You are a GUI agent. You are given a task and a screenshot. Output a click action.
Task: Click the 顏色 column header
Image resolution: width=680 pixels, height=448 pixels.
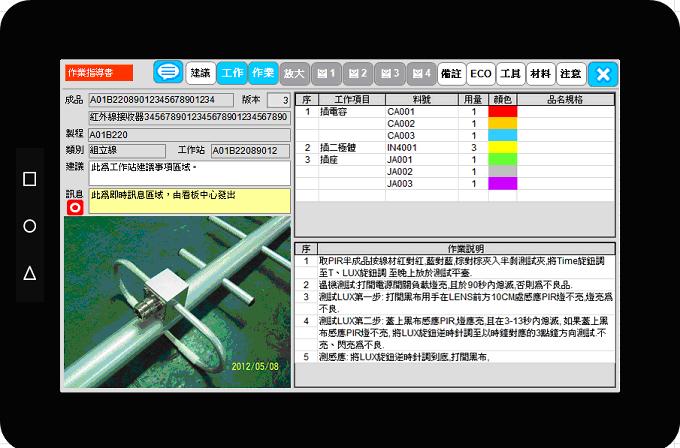point(503,100)
